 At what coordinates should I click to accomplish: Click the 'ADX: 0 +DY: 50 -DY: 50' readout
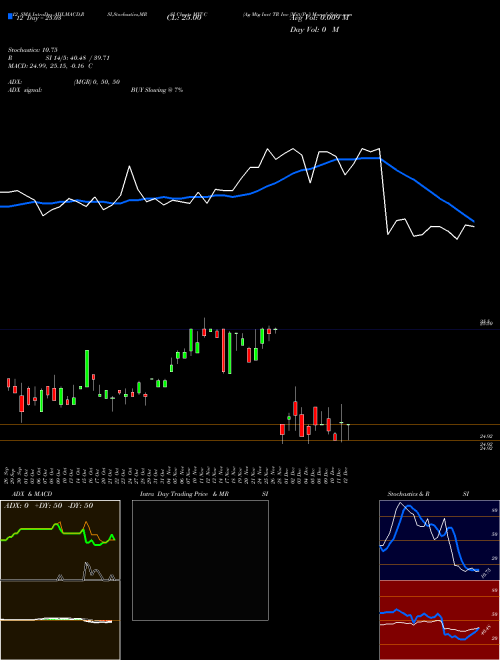[48, 505]
